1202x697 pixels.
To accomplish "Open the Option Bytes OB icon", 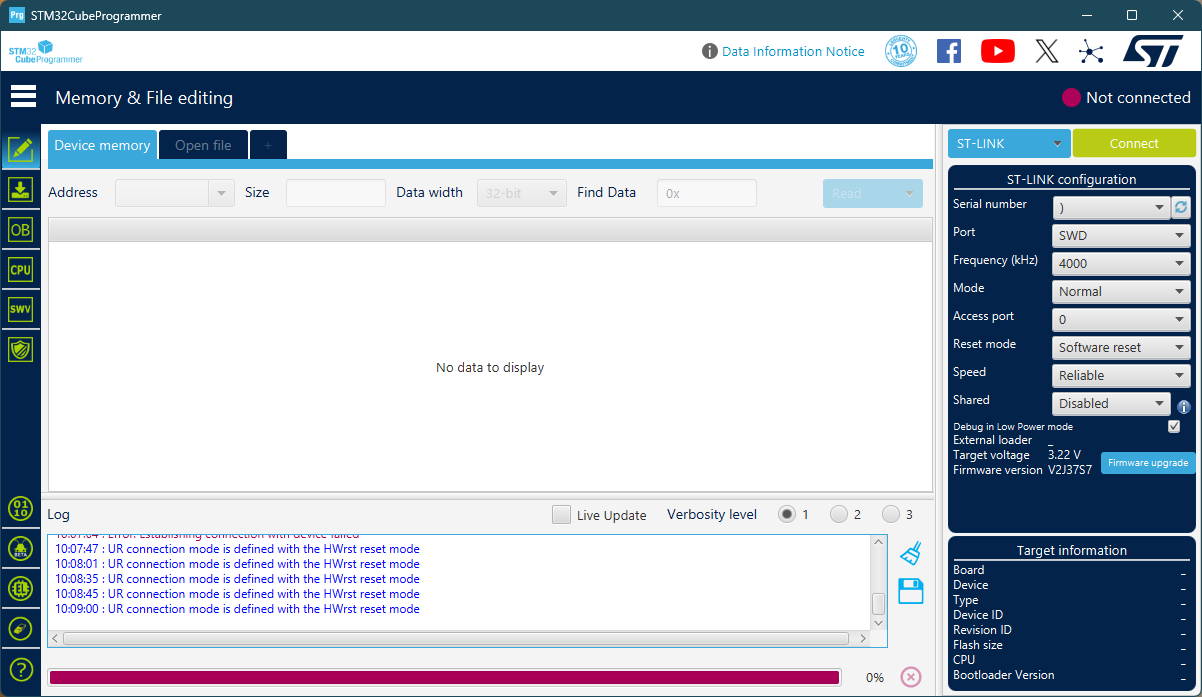I will [20, 230].
